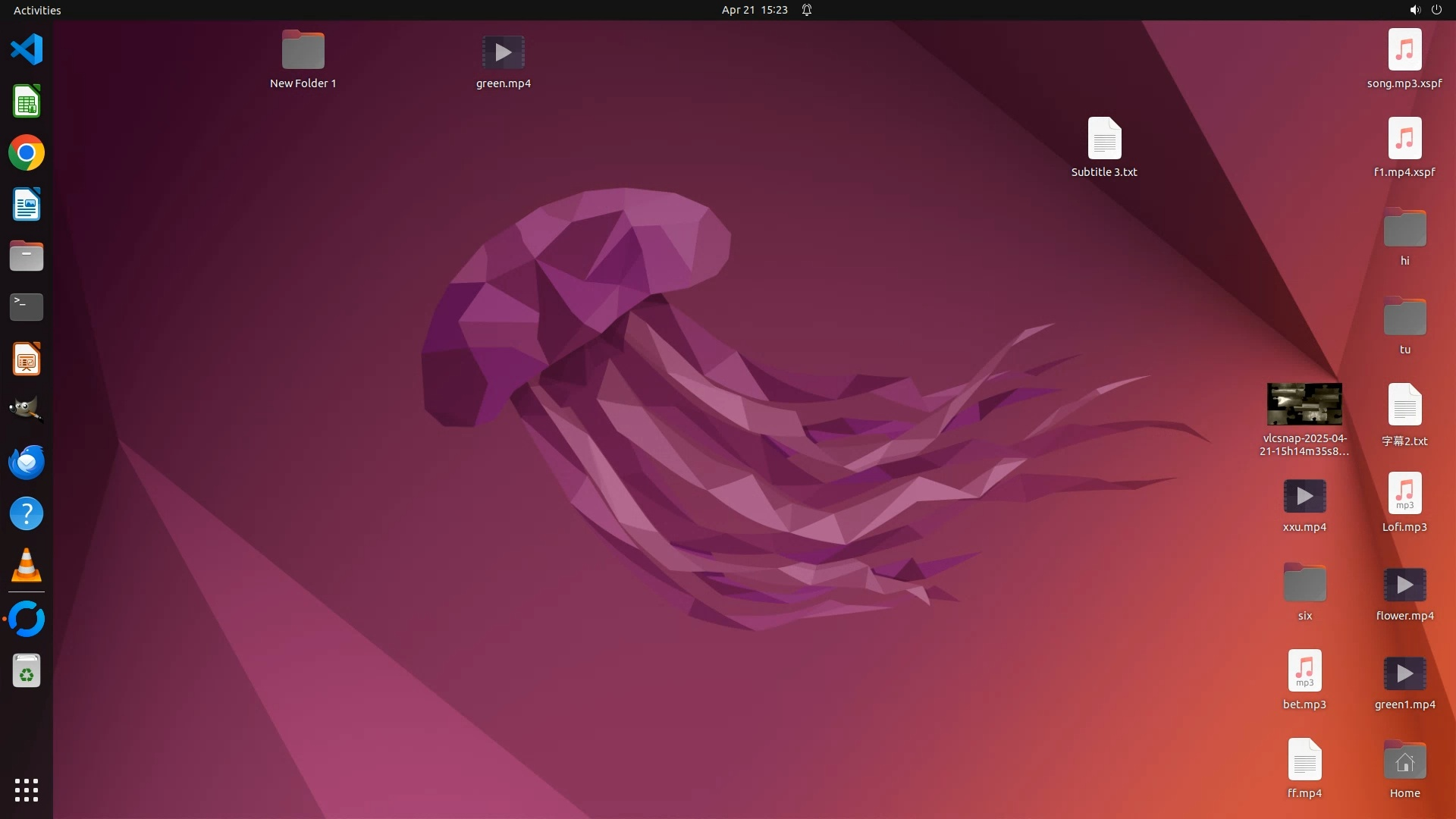Launch LibreOffice Impress from dock
The image size is (1456, 819).
pos(27,359)
